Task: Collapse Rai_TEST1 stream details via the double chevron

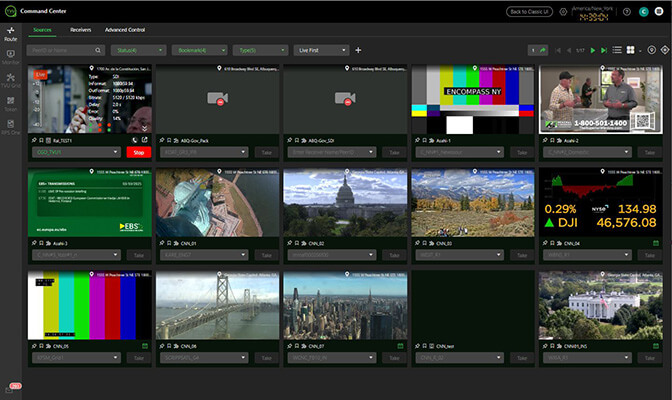Action: (x=144, y=128)
